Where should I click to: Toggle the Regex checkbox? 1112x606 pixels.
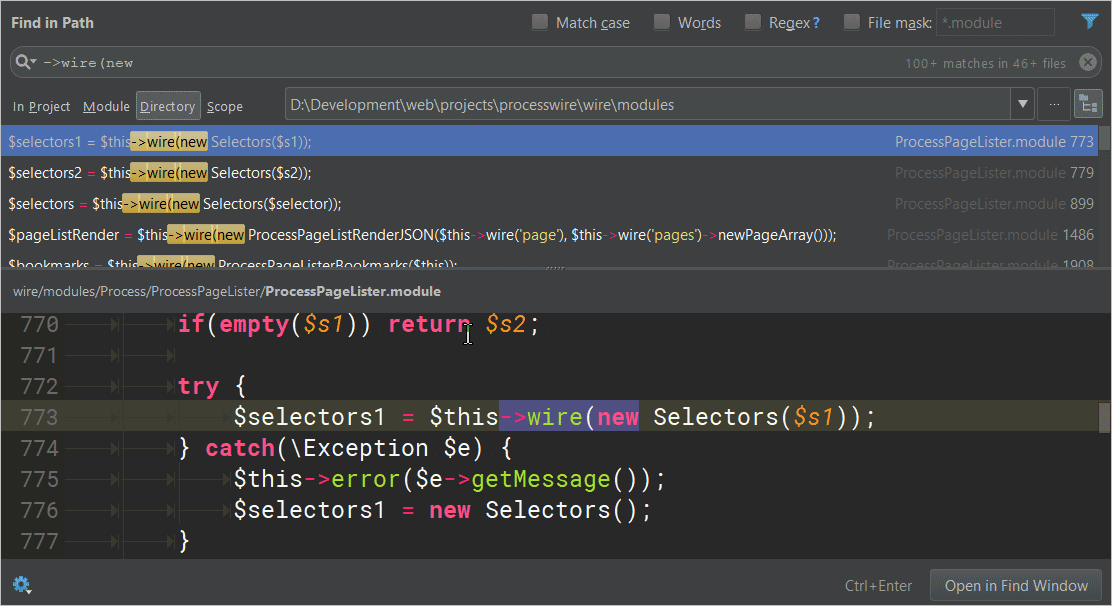[753, 22]
